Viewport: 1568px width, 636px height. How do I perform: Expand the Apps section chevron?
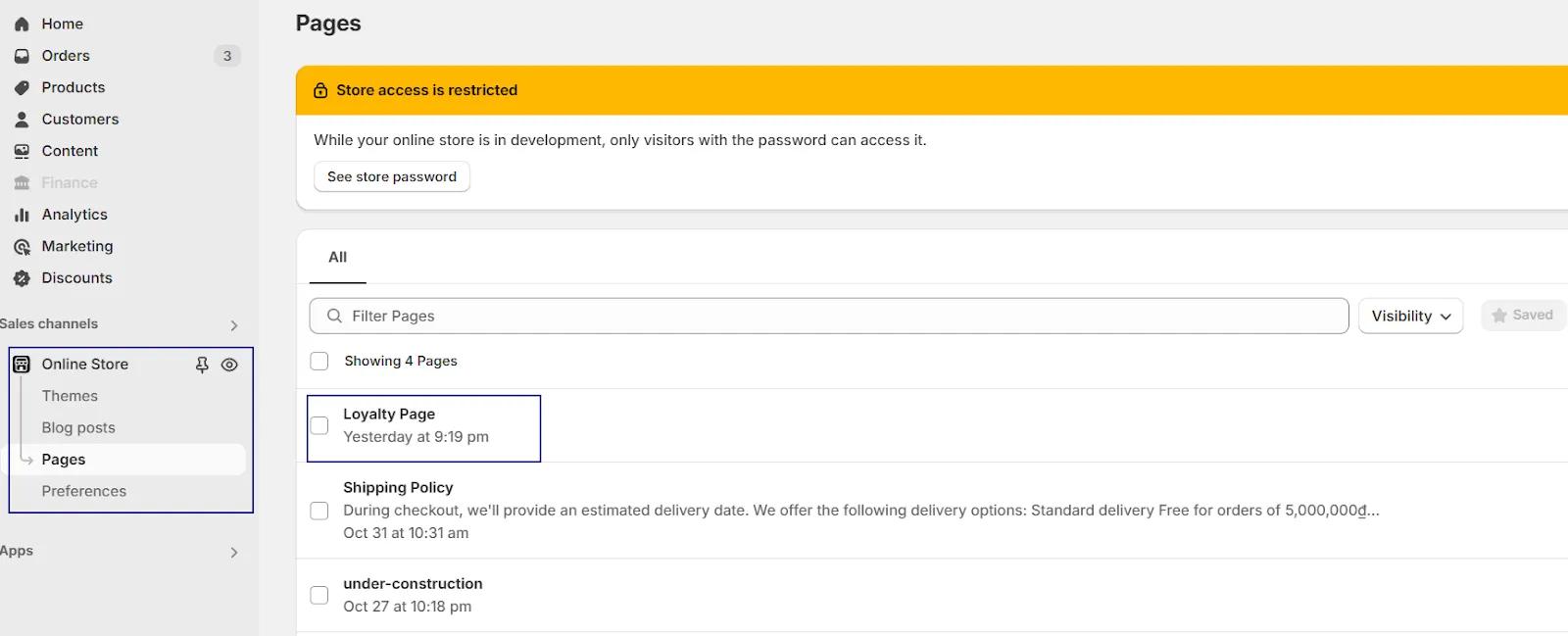(234, 553)
